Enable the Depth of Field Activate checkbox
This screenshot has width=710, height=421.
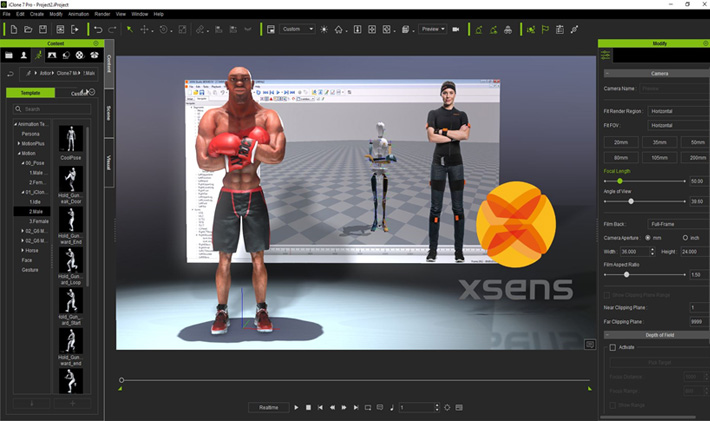click(x=613, y=348)
